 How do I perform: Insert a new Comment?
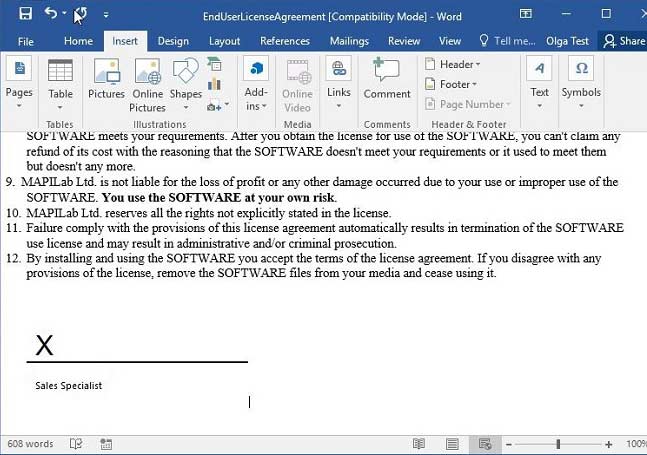[x=387, y=79]
